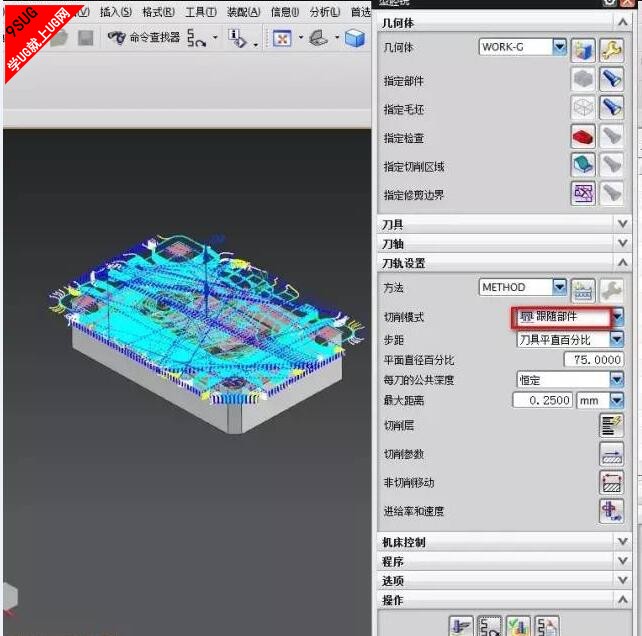Screen dimensions: 642x636
Task: Expand the Program (程序) section
Action: pos(622,561)
